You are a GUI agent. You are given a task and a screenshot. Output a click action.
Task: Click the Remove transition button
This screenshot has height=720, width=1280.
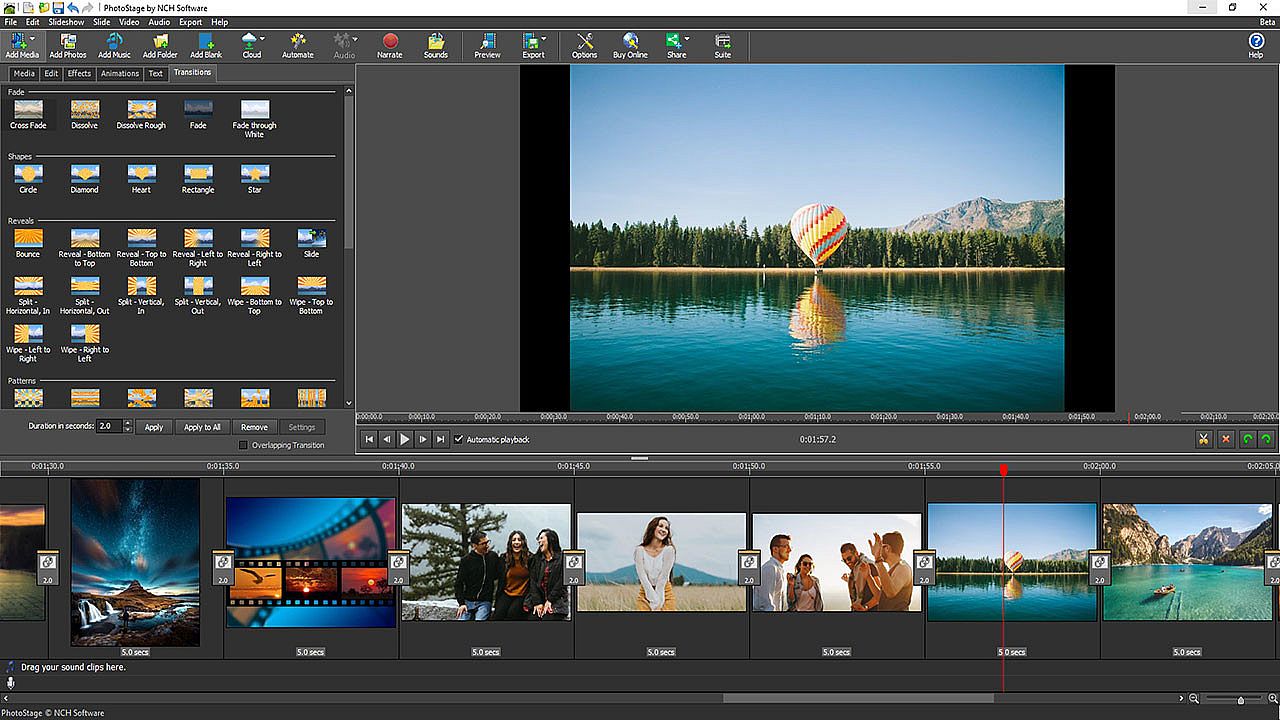point(254,427)
